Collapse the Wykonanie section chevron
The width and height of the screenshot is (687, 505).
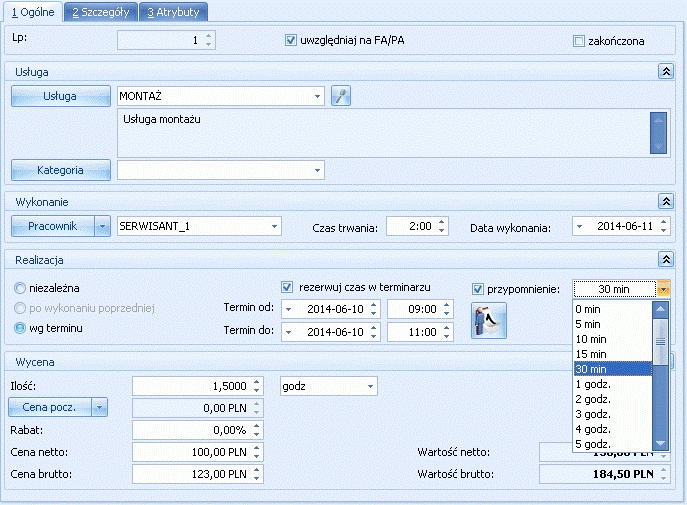pyautogui.click(x=666, y=201)
